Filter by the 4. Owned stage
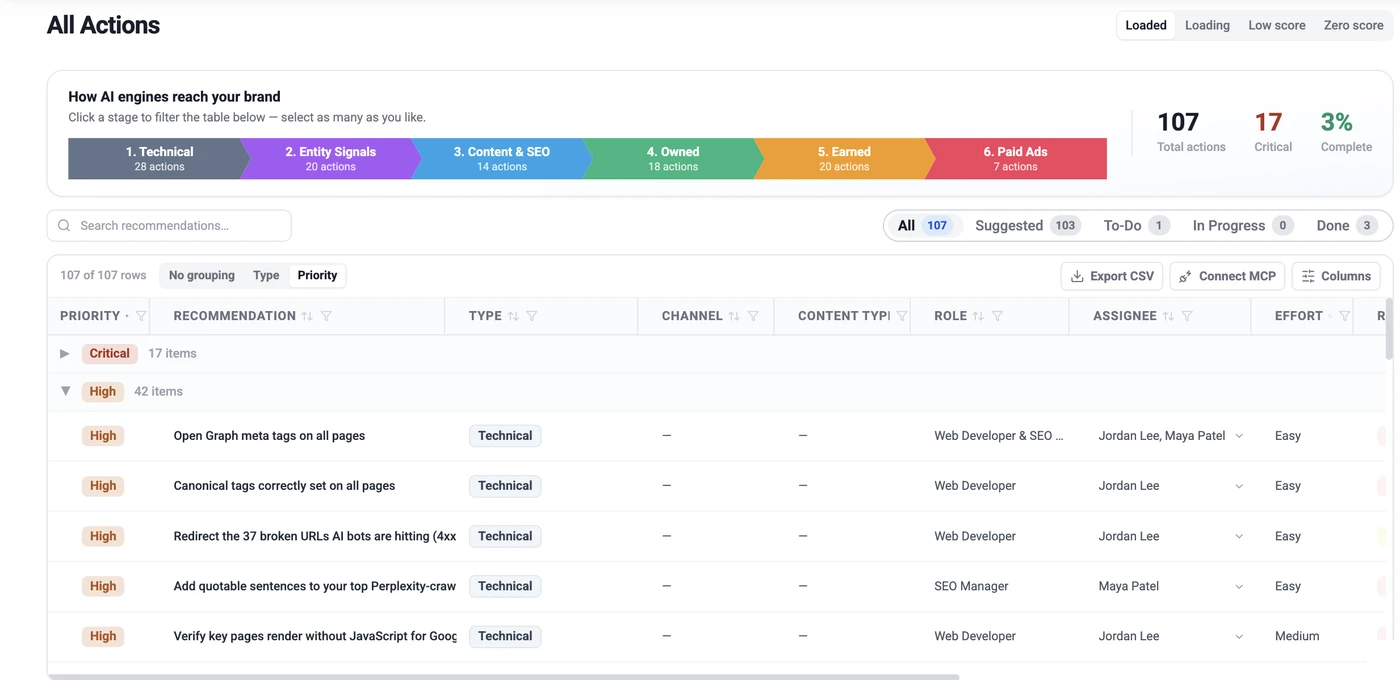Screen dimensions: 1400x680 pyautogui.click(x=671, y=159)
